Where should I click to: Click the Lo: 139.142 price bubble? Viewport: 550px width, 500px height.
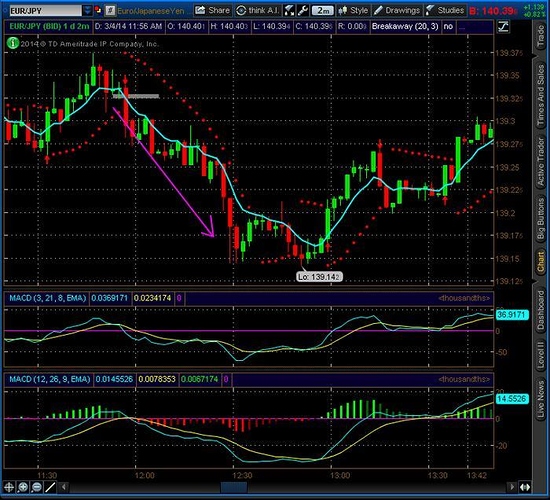point(318,277)
